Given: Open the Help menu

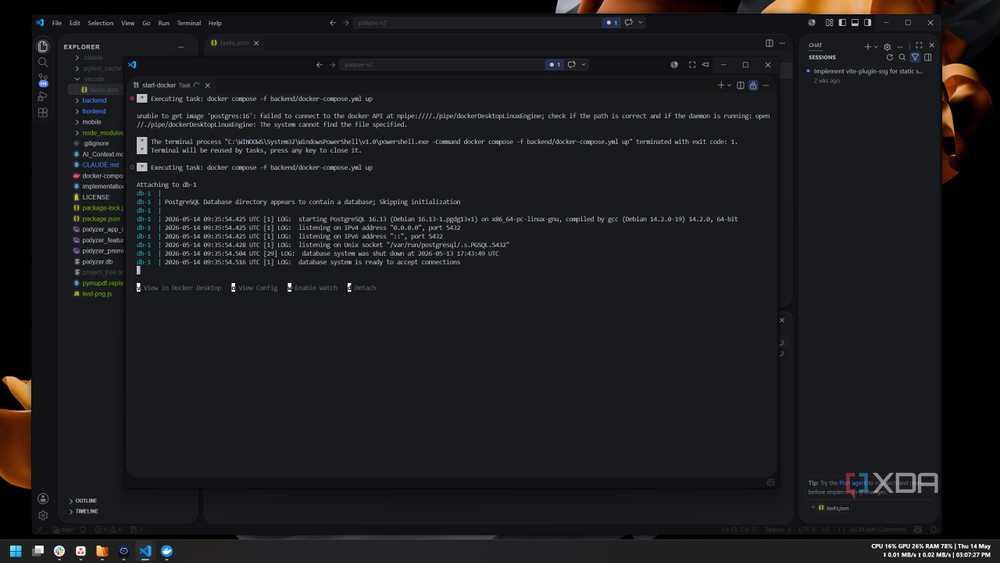Looking at the screenshot, I should click(215, 23).
